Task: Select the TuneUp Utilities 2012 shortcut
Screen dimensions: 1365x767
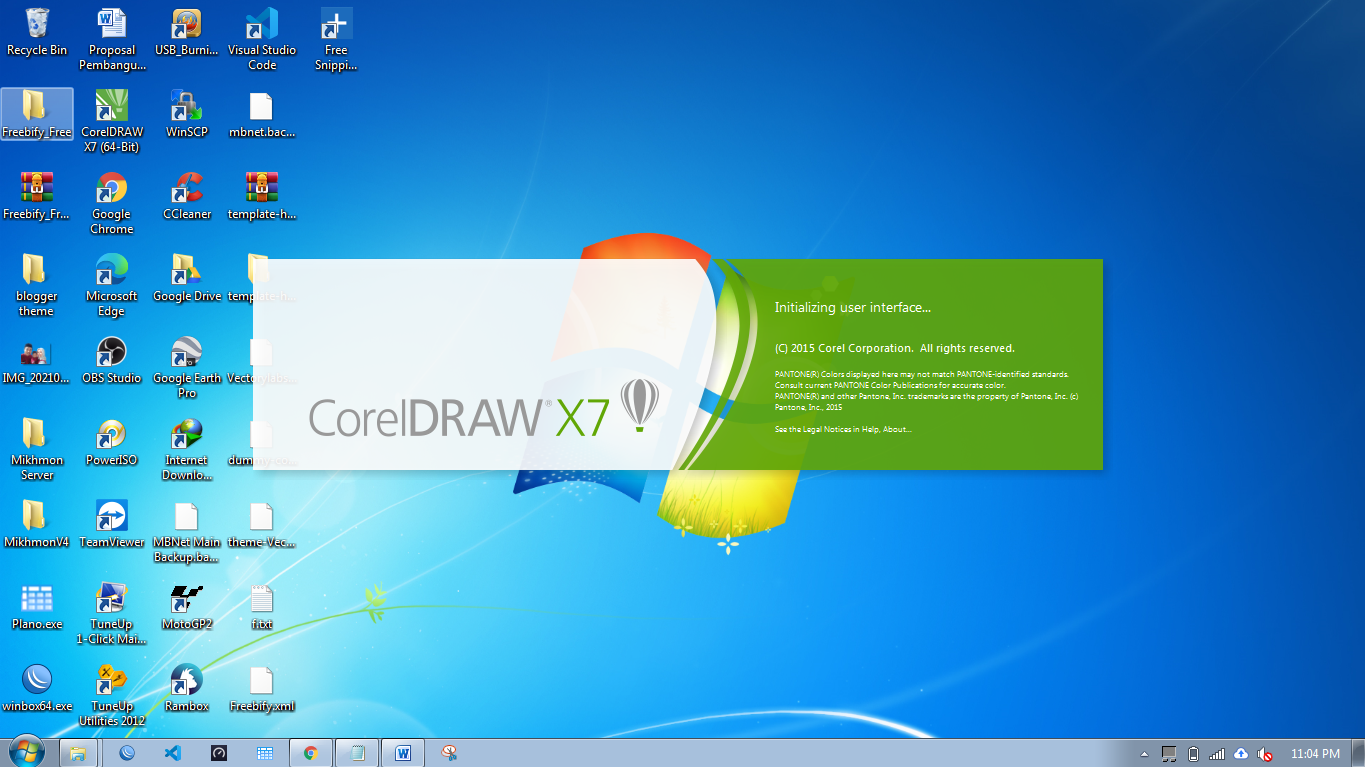Action: [x=111, y=695]
